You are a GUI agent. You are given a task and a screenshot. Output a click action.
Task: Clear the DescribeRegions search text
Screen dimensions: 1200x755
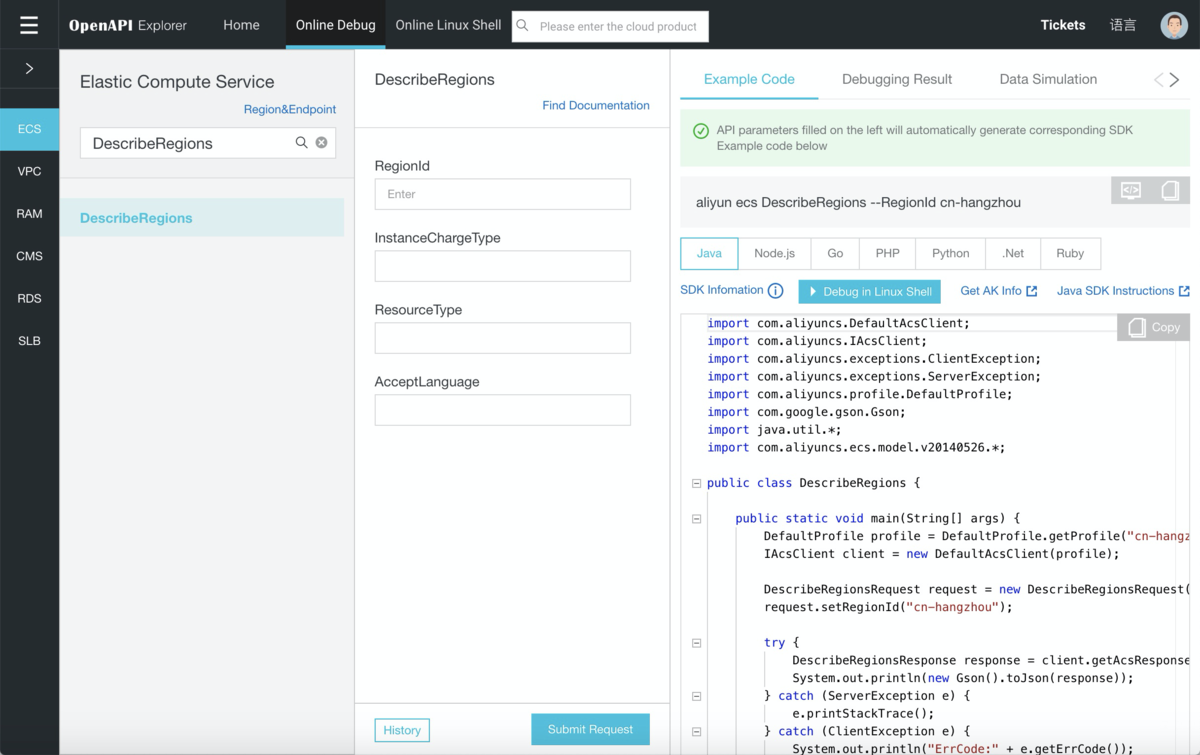[x=322, y=143]
